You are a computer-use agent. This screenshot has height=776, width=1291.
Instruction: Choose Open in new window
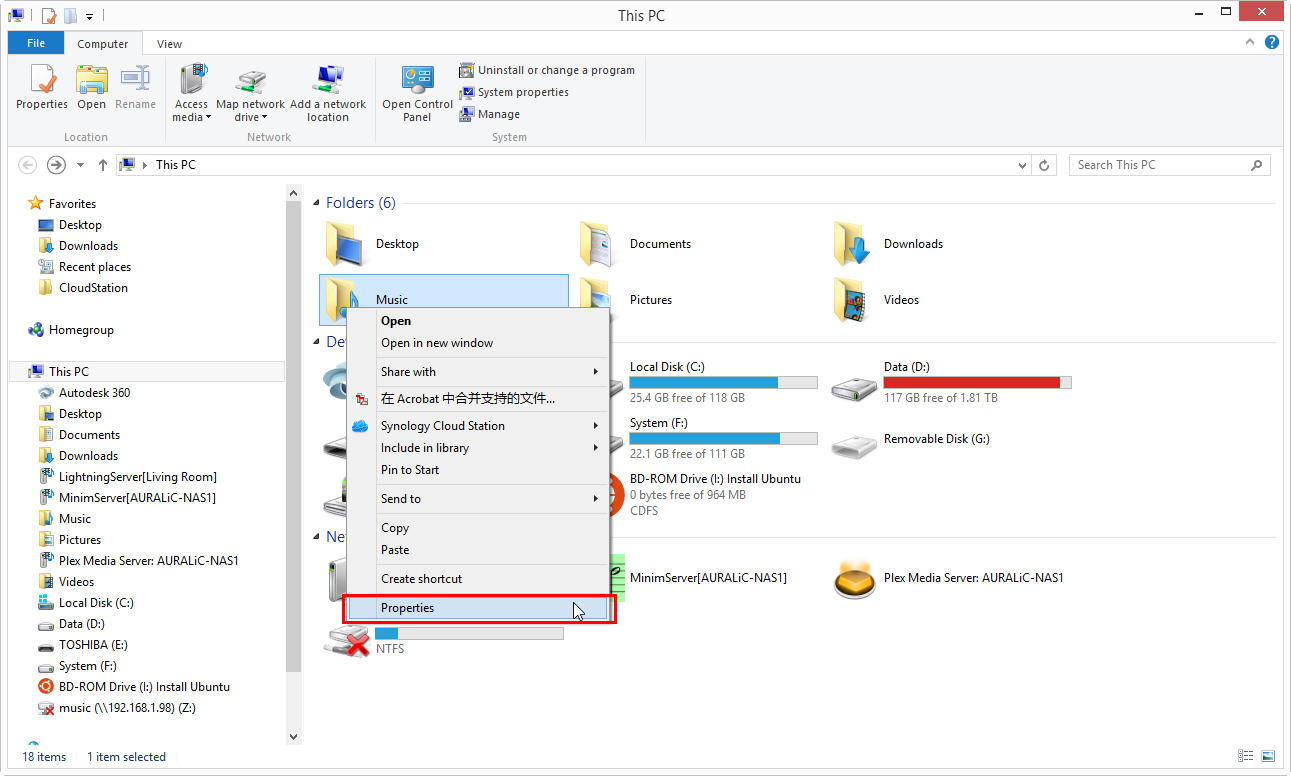pyautogui.click(x=478, y=343)
